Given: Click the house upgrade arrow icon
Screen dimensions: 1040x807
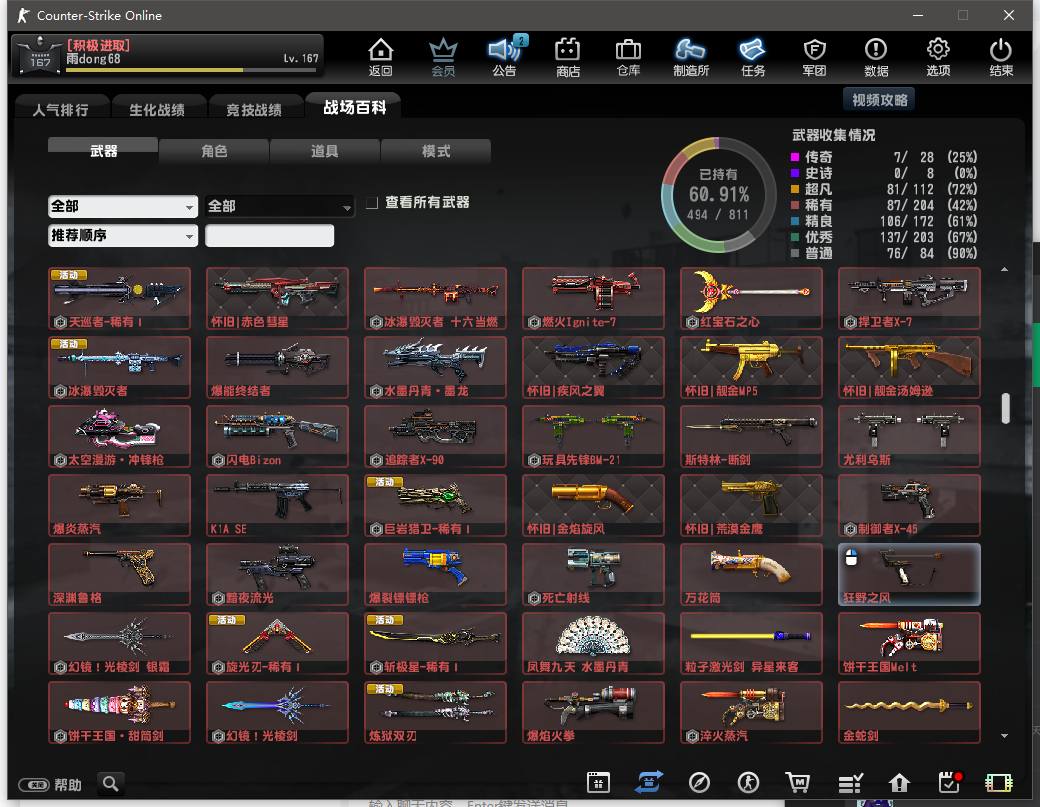Looking at the screenshot, I should (899, 783).
